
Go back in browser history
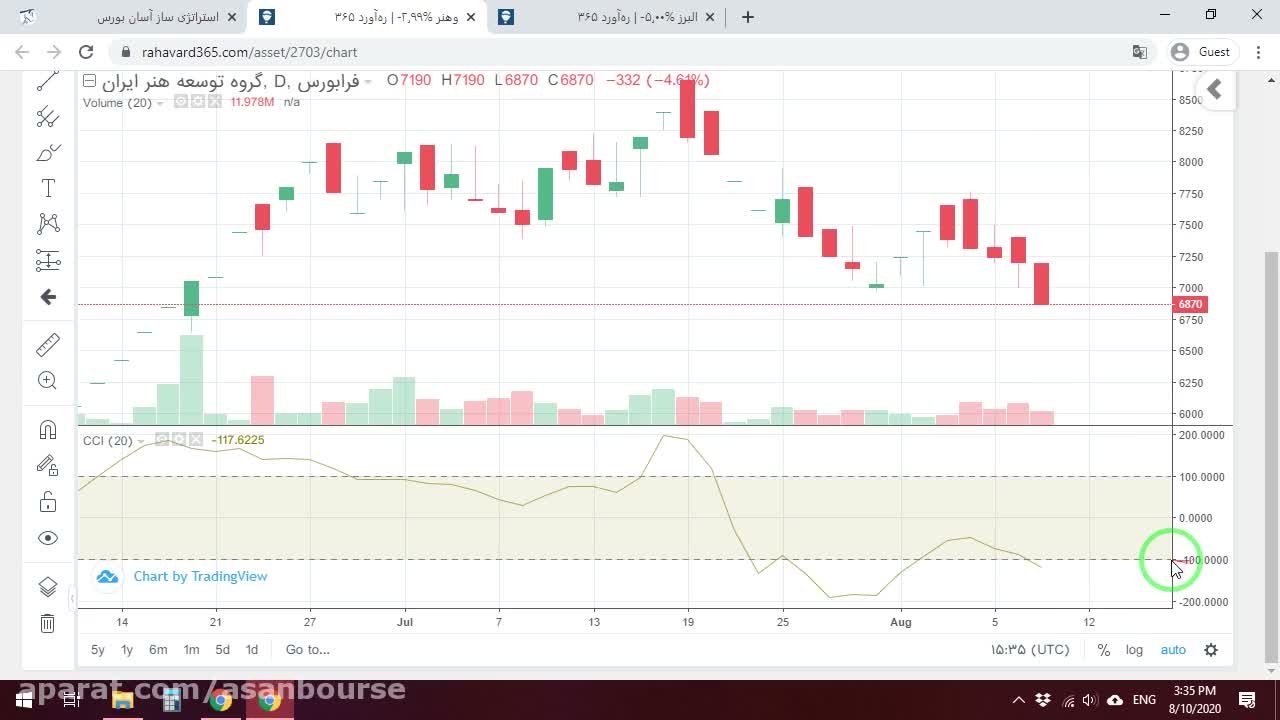coord(22,52)
